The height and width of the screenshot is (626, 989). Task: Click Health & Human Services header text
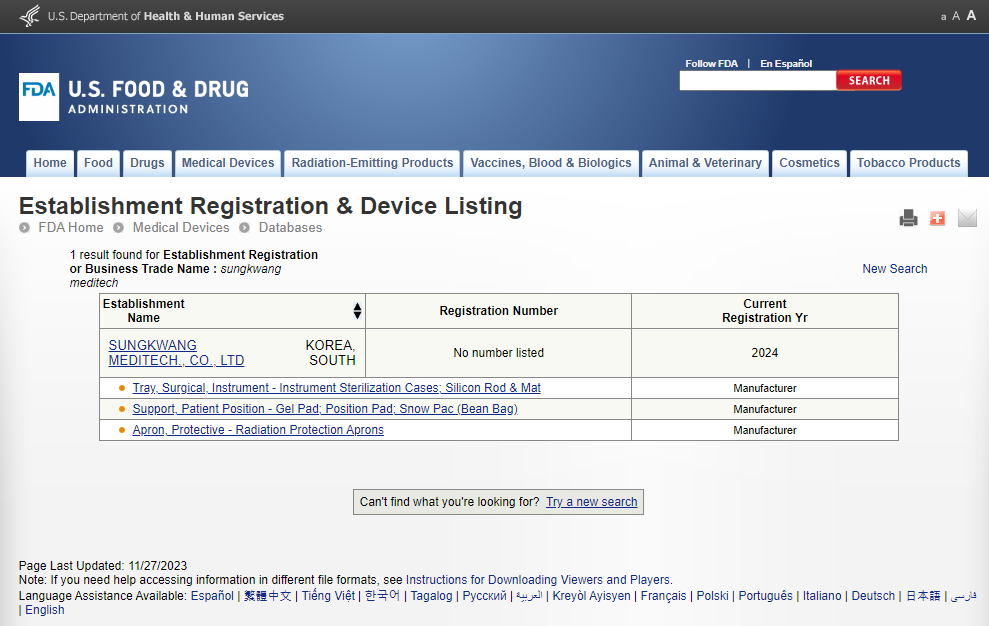tap(214, 16)
